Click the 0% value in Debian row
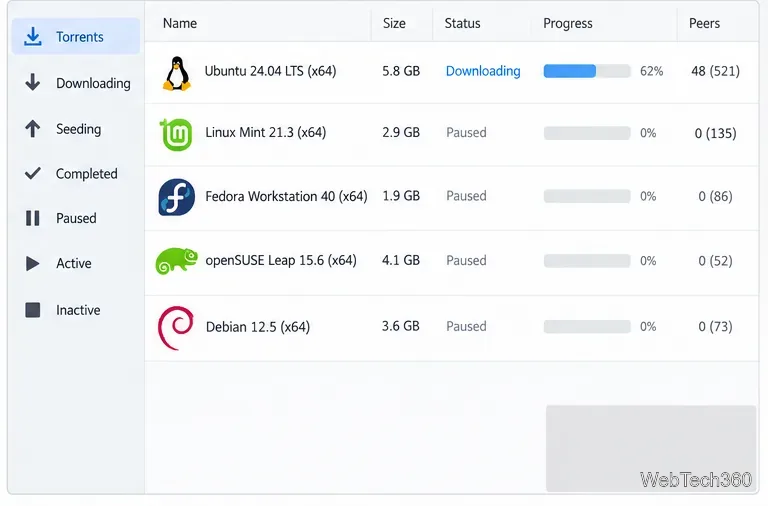Image resolution: width=768 pixels, height=506 pixels. pyautogui.click(x=648, y=326)
